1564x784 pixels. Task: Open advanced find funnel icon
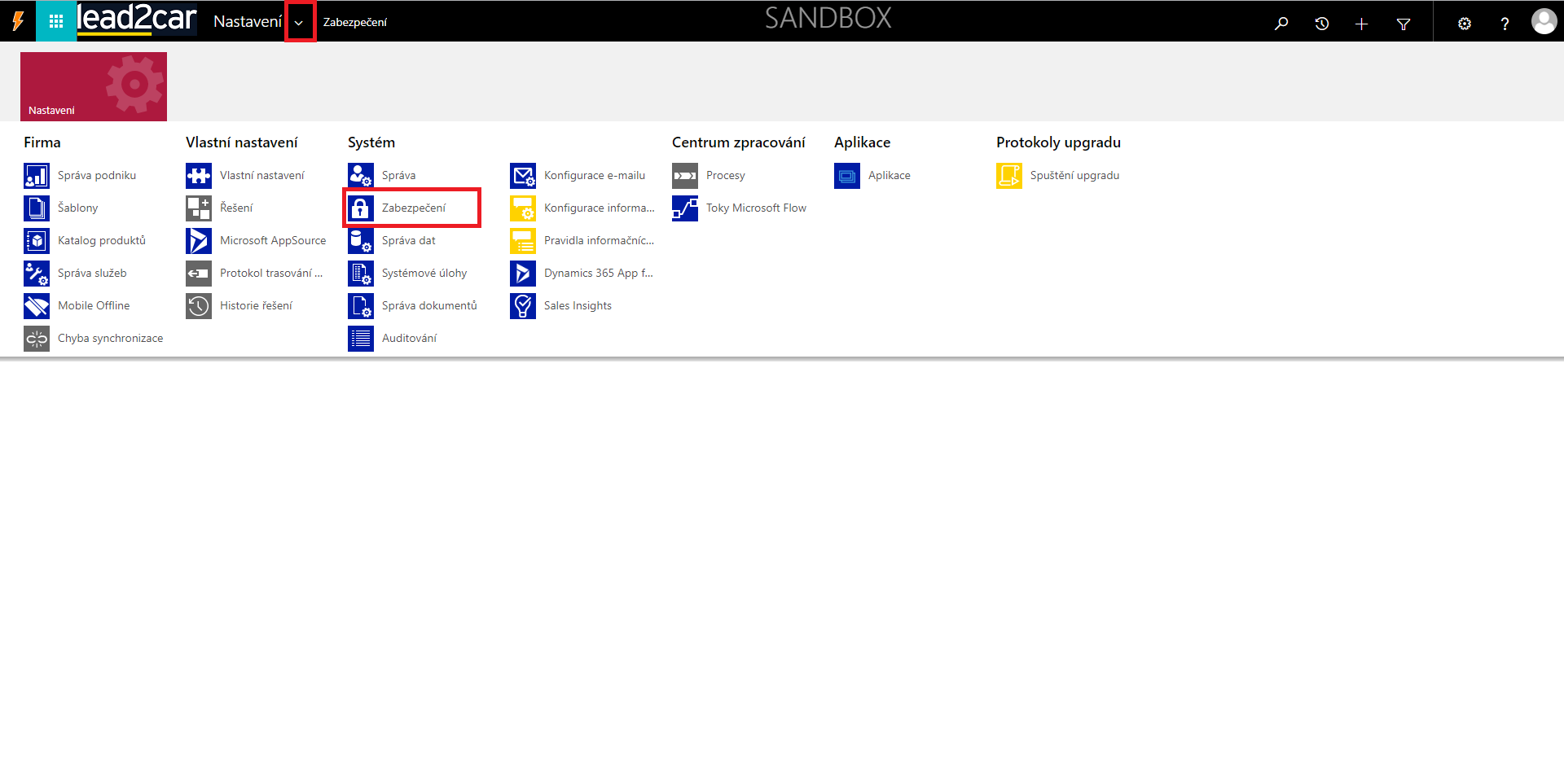point(1403,24)
